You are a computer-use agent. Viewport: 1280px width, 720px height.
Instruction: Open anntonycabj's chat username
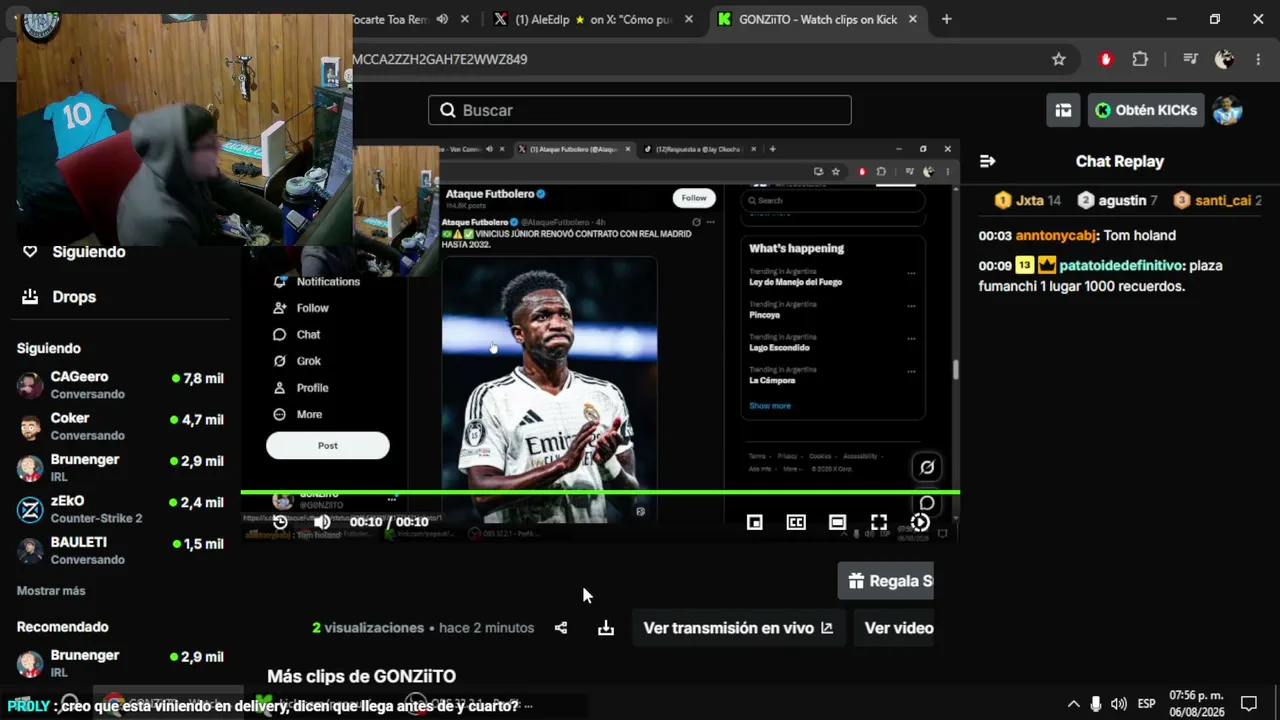tap(1055, 236)
